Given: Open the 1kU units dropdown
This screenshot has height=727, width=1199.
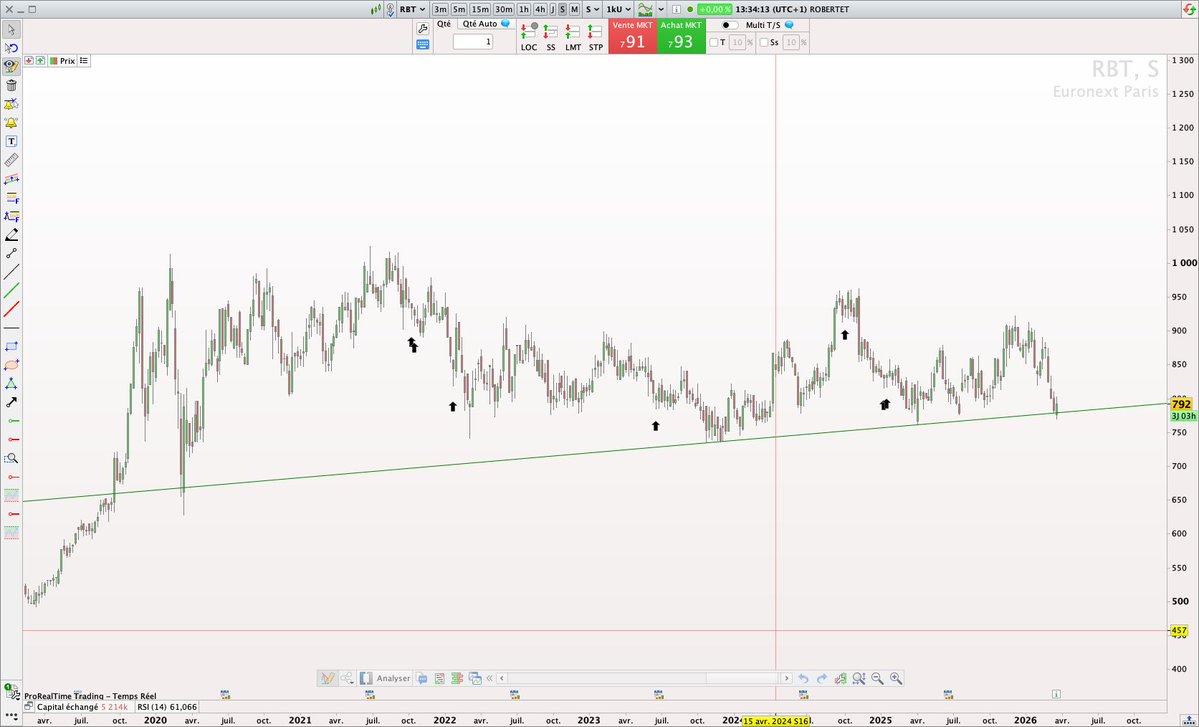Looking at the screenshot, I should 619,9.
